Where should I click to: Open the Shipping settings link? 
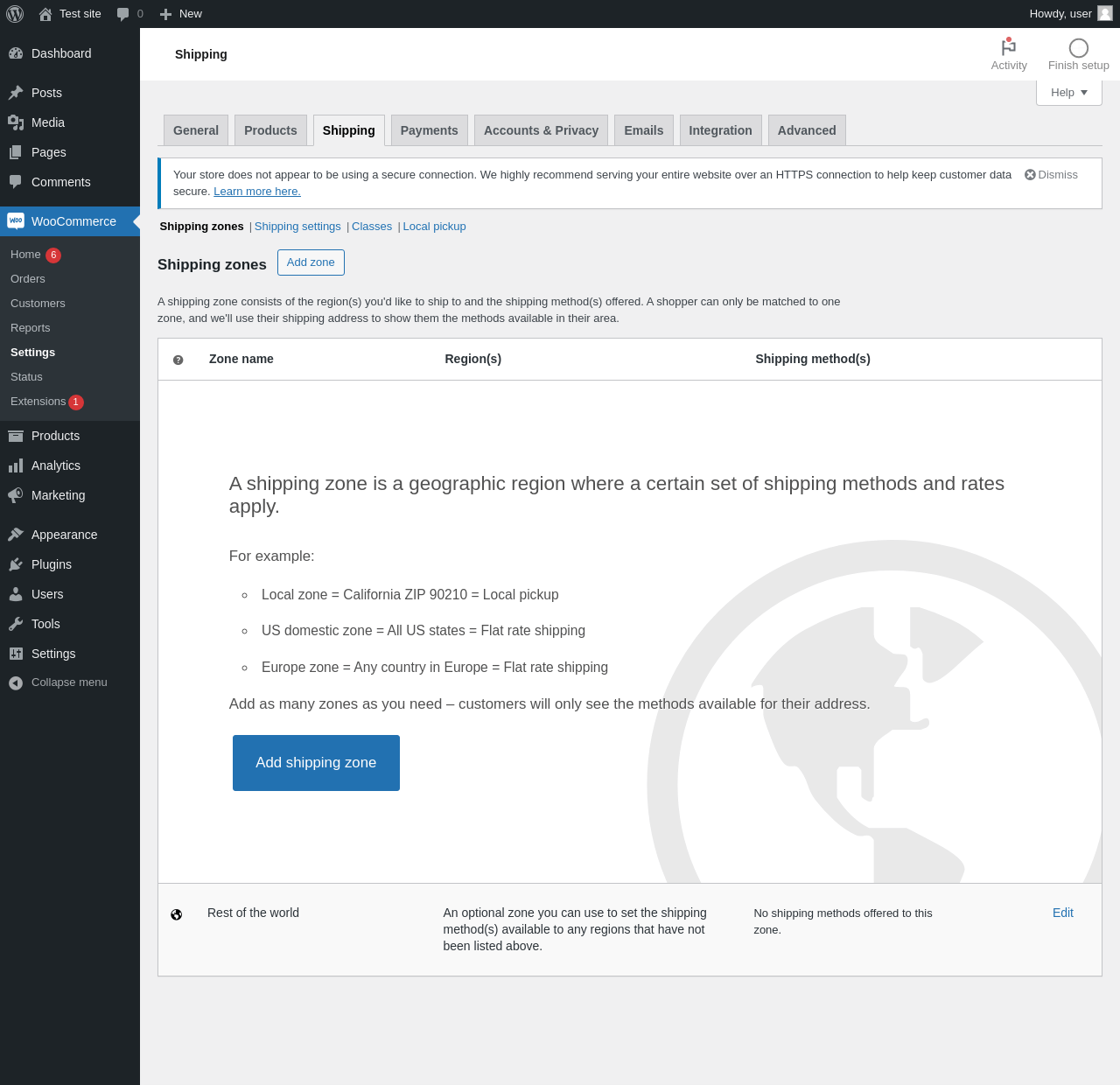coord(297,227)
